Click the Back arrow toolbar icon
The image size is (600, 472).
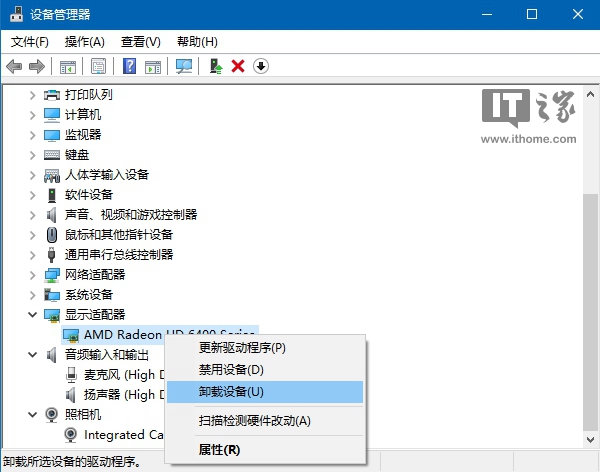point(14,67)
